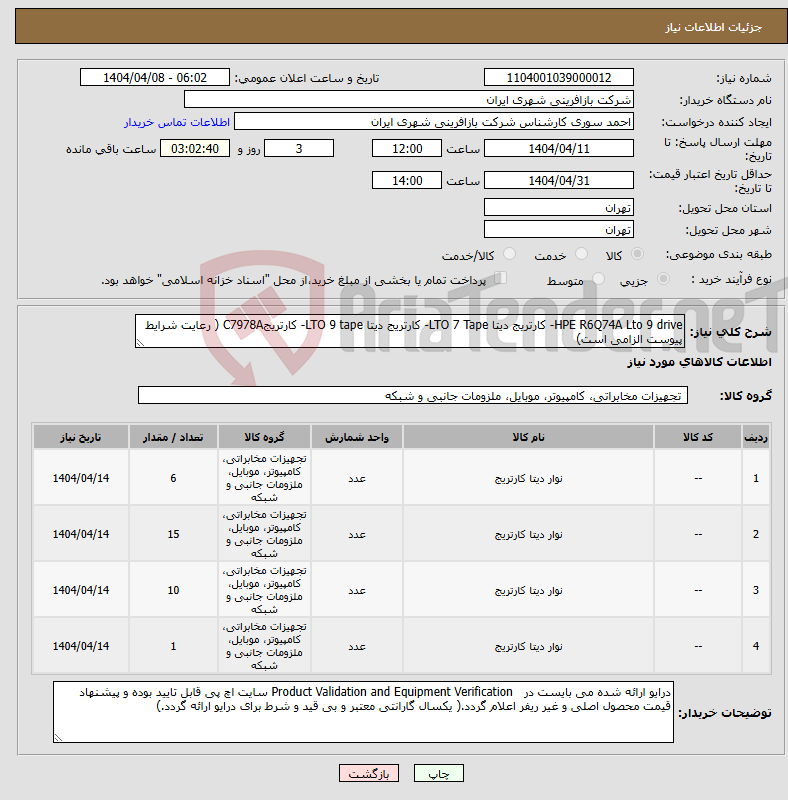
Task: Click the واحد شمارش column header
Action: [357, 437]
